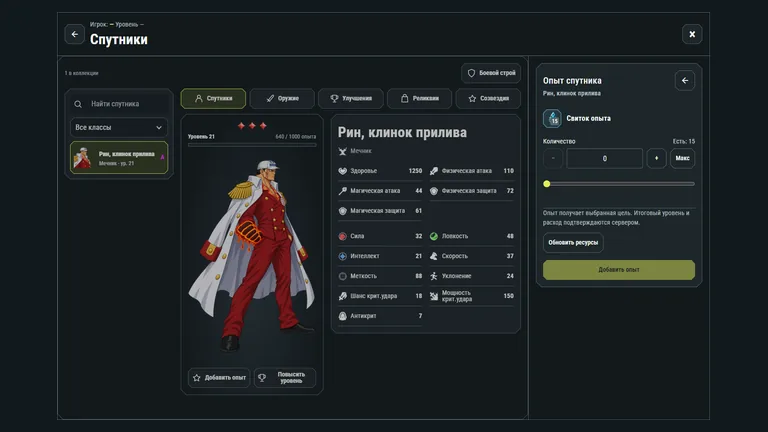
Task: Open the Боевой строй formation button
Action: 491,73
